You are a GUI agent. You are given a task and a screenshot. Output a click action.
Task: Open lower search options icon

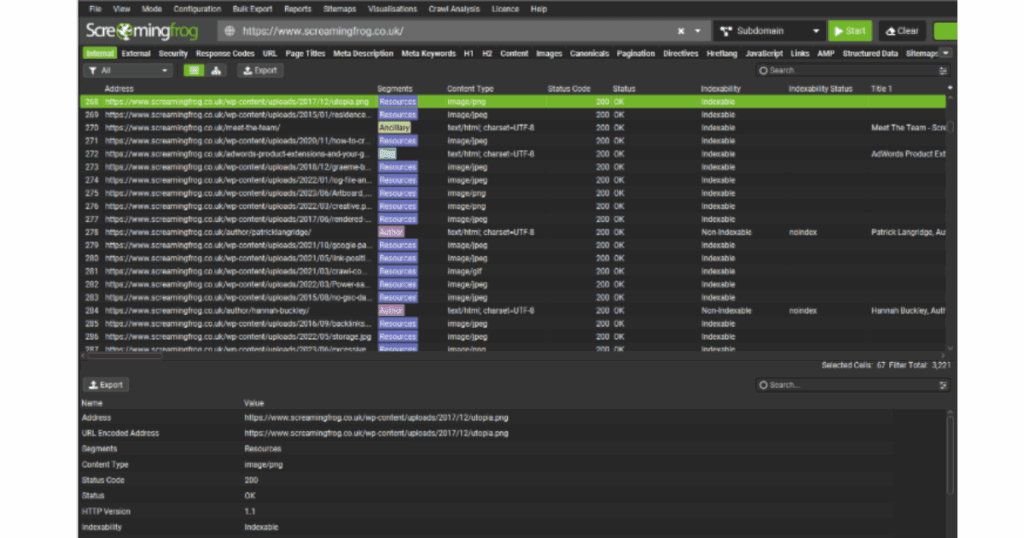coord(943,385)
